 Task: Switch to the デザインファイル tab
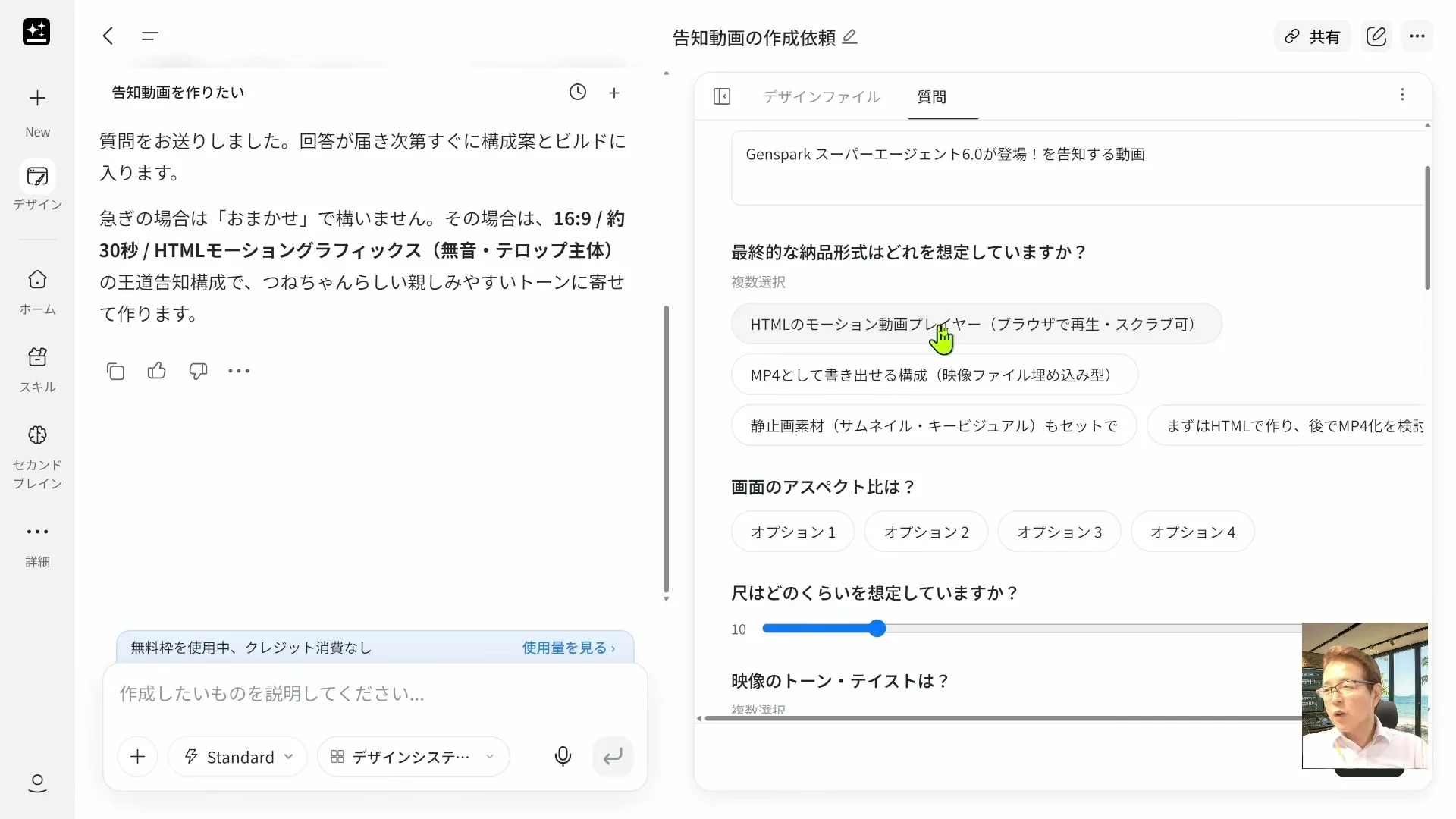pos(821,96)
